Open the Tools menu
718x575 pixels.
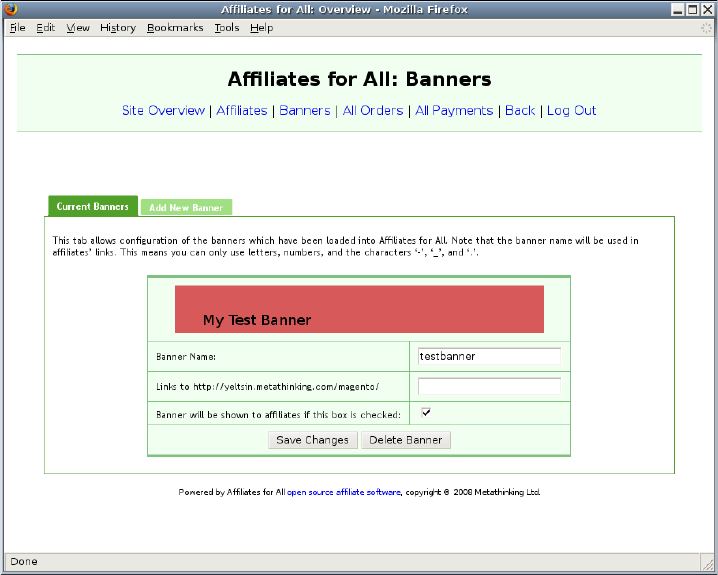[227, 28]
